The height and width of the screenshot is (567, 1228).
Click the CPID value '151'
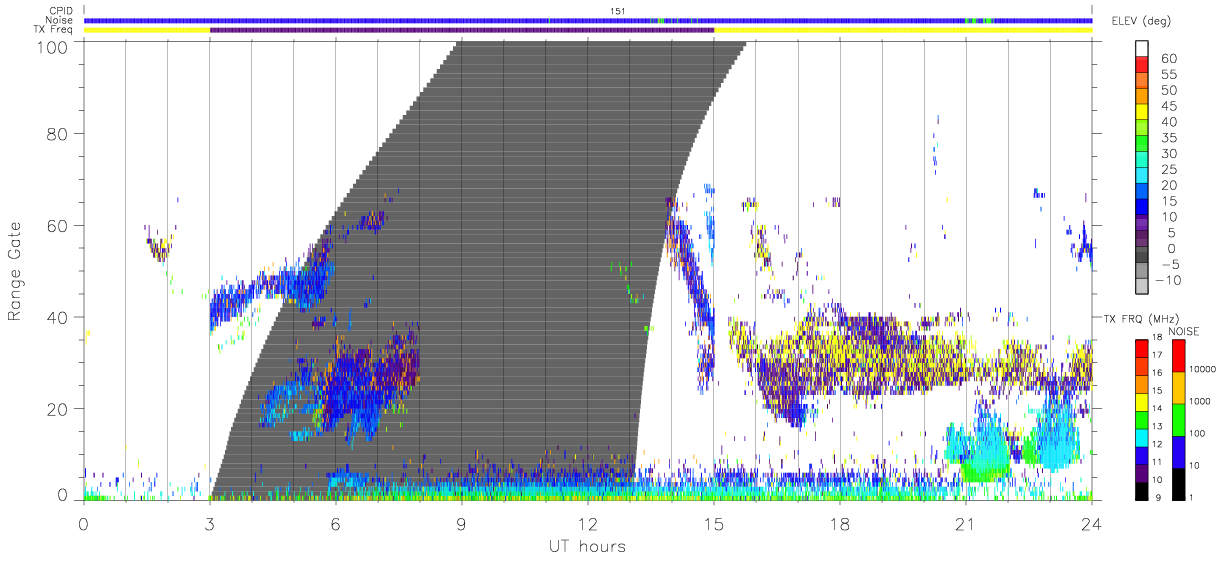coord(618,11)
